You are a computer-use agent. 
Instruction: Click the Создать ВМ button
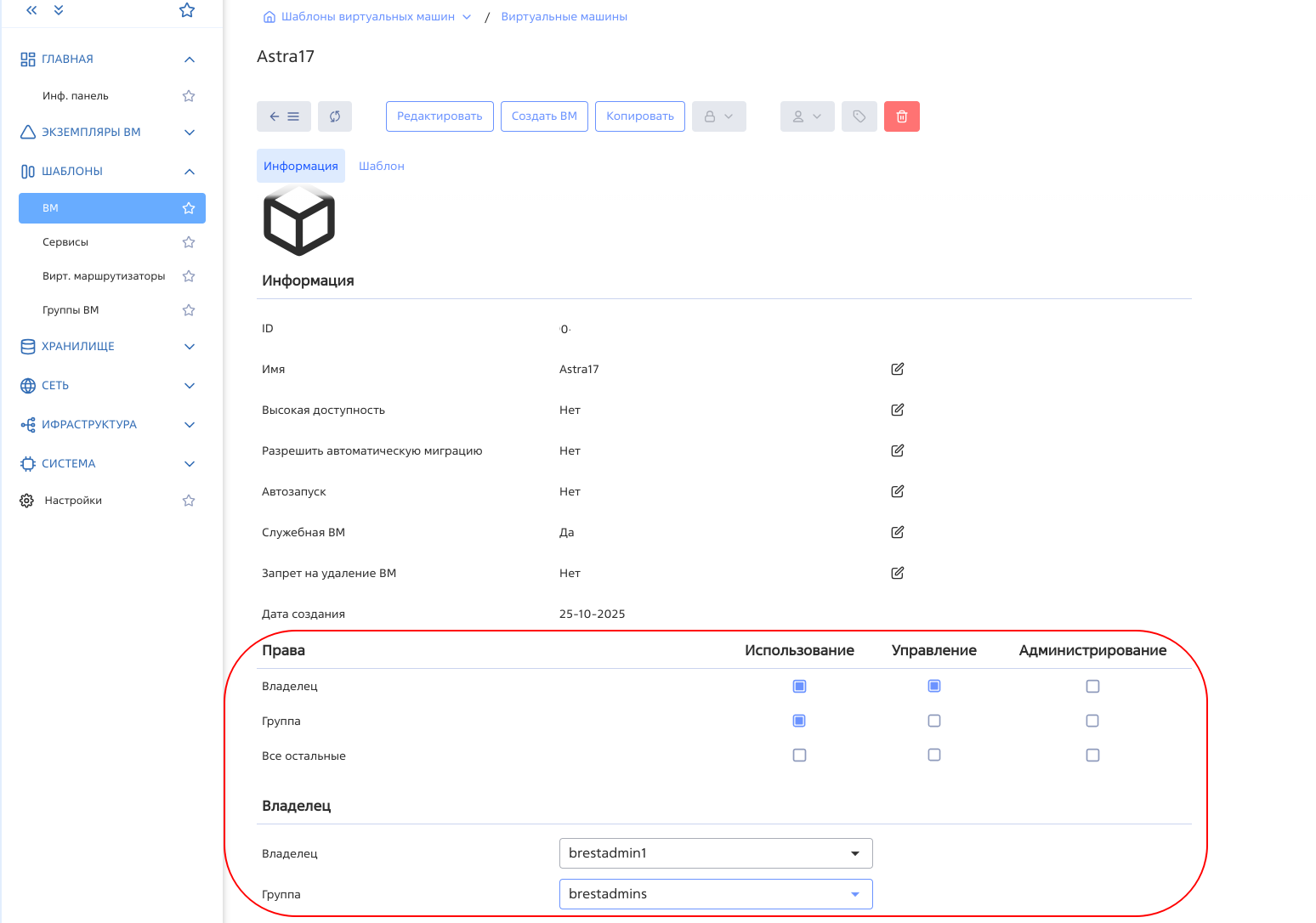click(544, 116)
